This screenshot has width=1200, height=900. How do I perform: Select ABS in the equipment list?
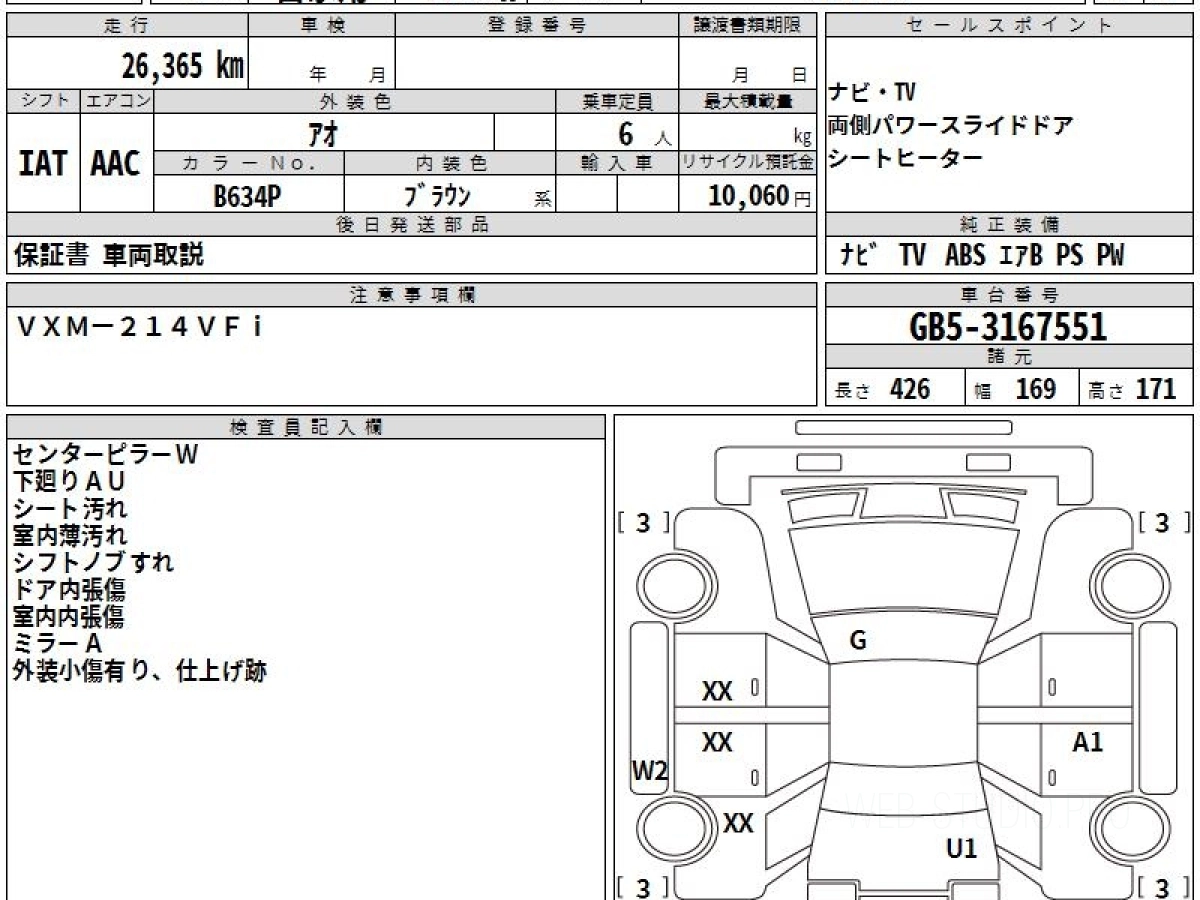tap(964, 256)
